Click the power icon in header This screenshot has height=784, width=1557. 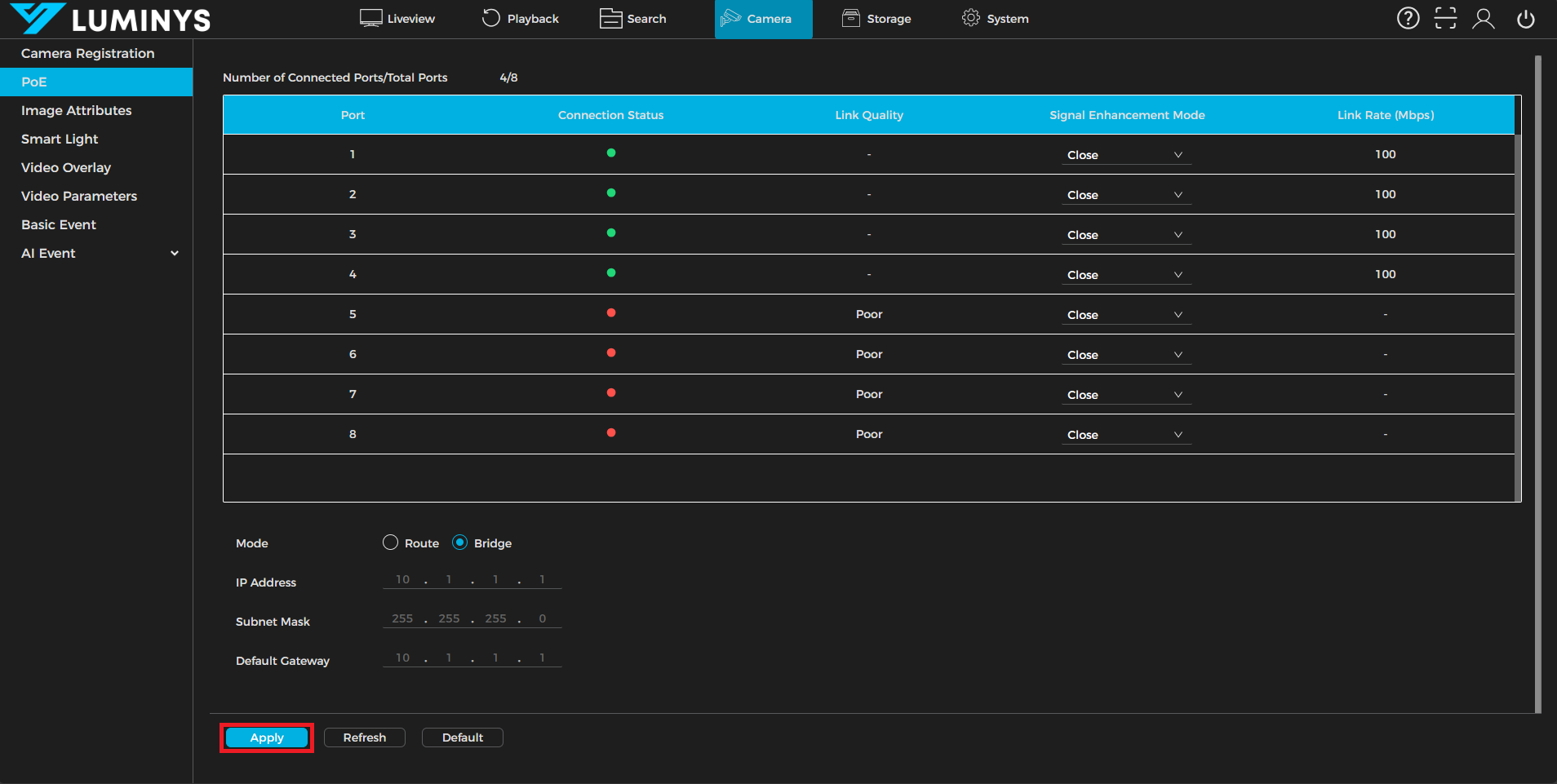(x=1525, y=18)
